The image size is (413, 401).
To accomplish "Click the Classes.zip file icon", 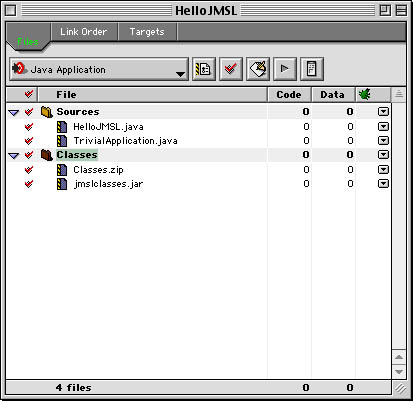I will pyautogui.click(x=62, y=170).
